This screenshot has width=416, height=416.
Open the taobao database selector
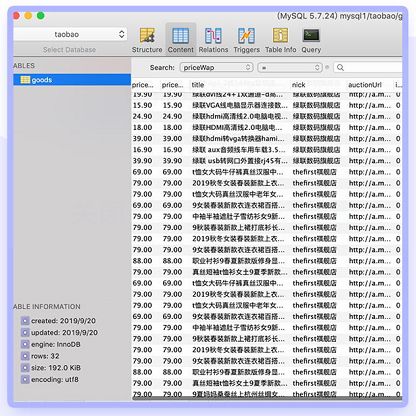70,34
